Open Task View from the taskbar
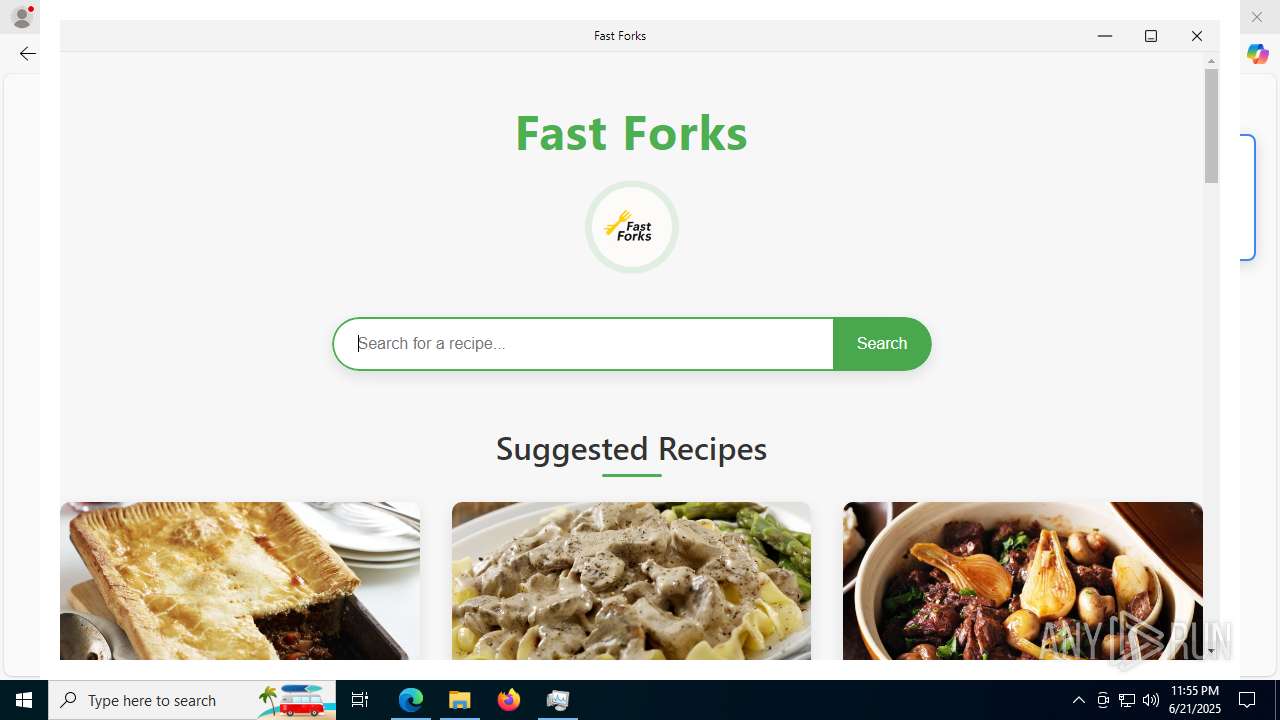Screen dimensions: 1280x720 pos(360,700)
